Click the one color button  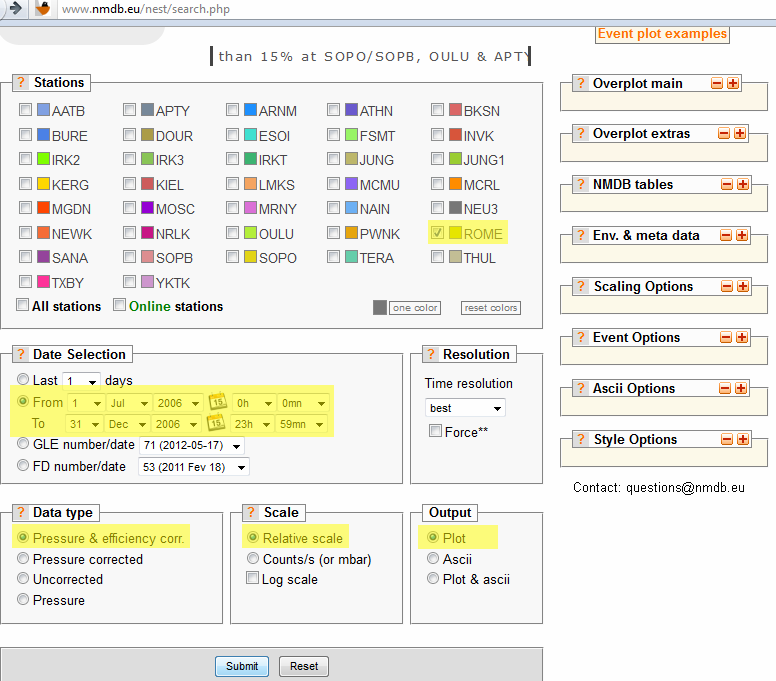click(415, 308)
